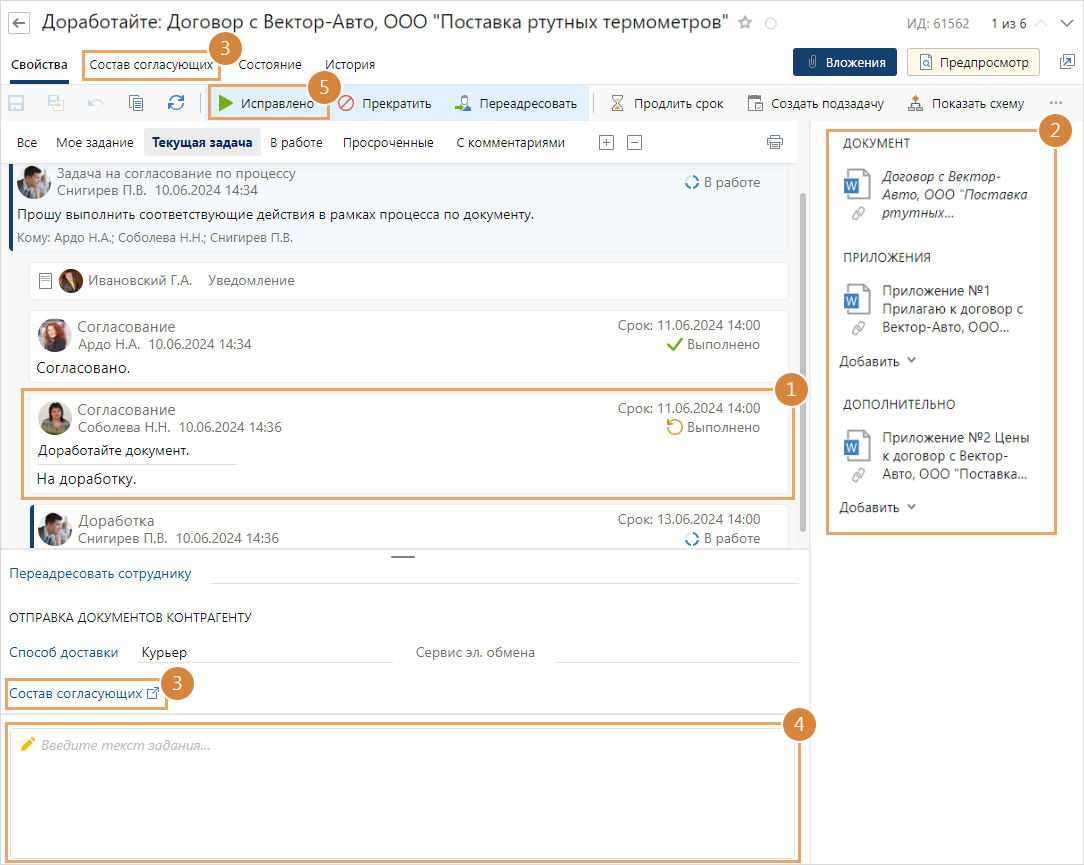
Task: Click the refresh icon in toolbar
Action: coord(176,103)
